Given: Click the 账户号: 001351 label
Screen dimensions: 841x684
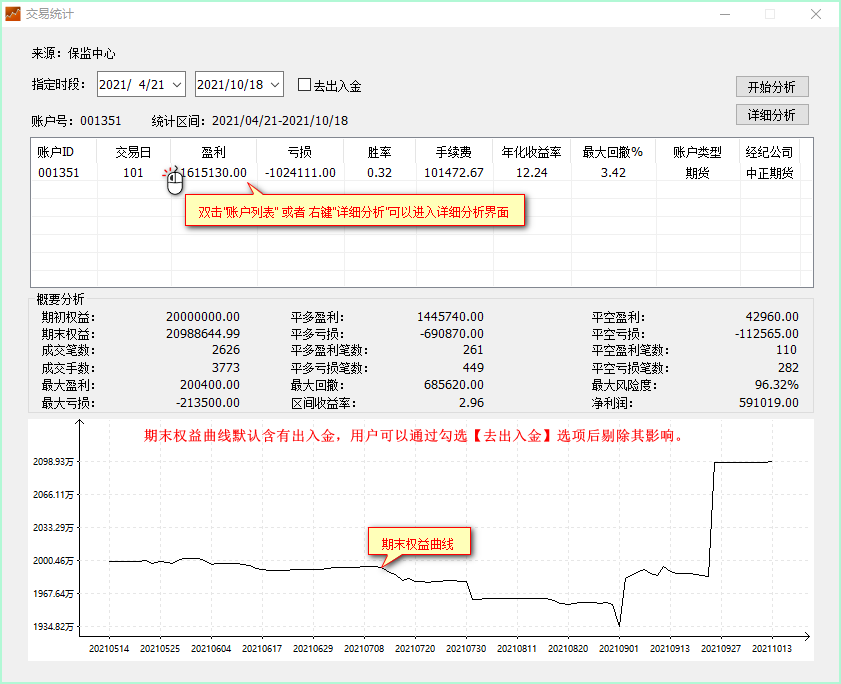Looking at the screenshot, I should [76, 121].
